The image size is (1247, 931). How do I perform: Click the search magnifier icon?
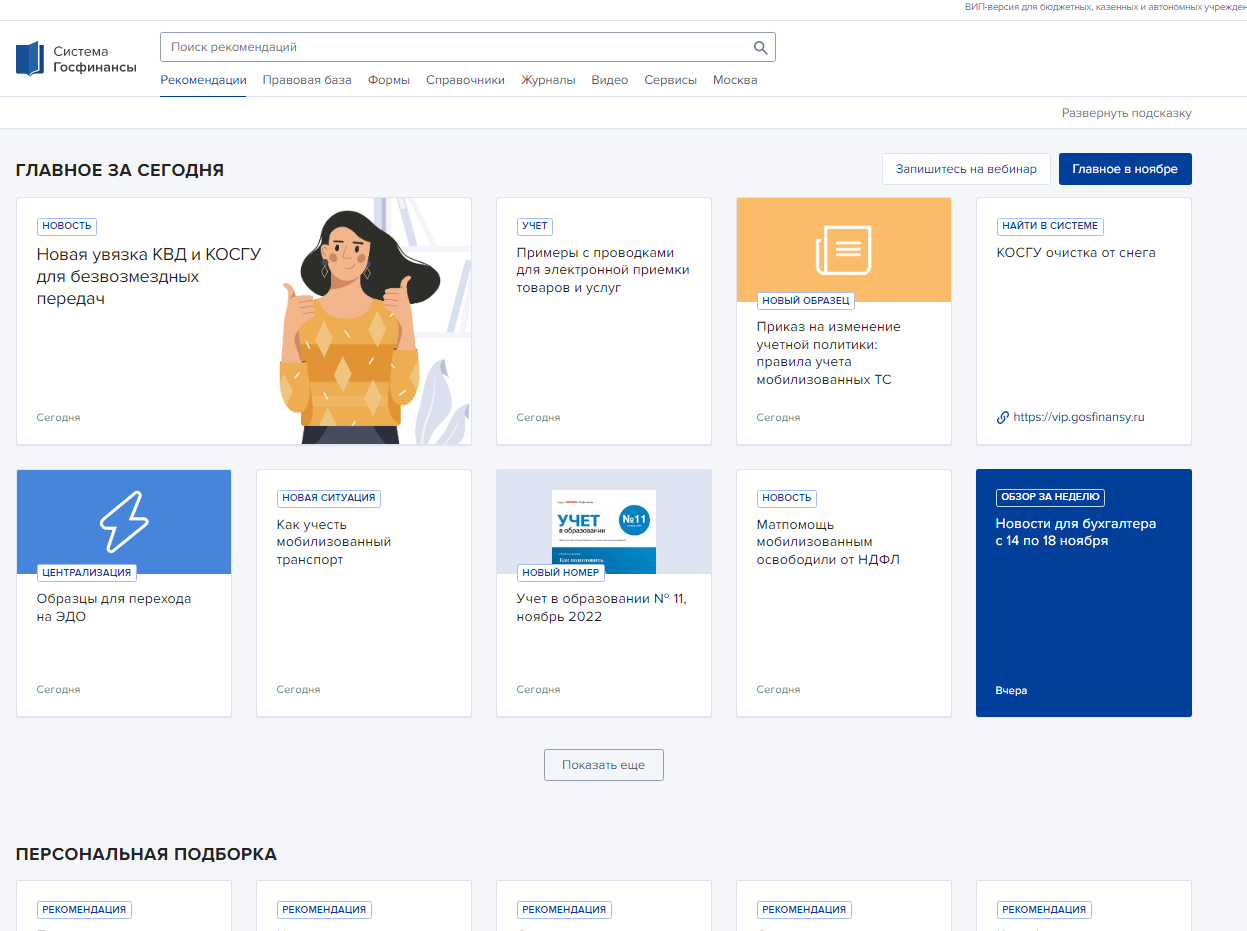(760, 48)
